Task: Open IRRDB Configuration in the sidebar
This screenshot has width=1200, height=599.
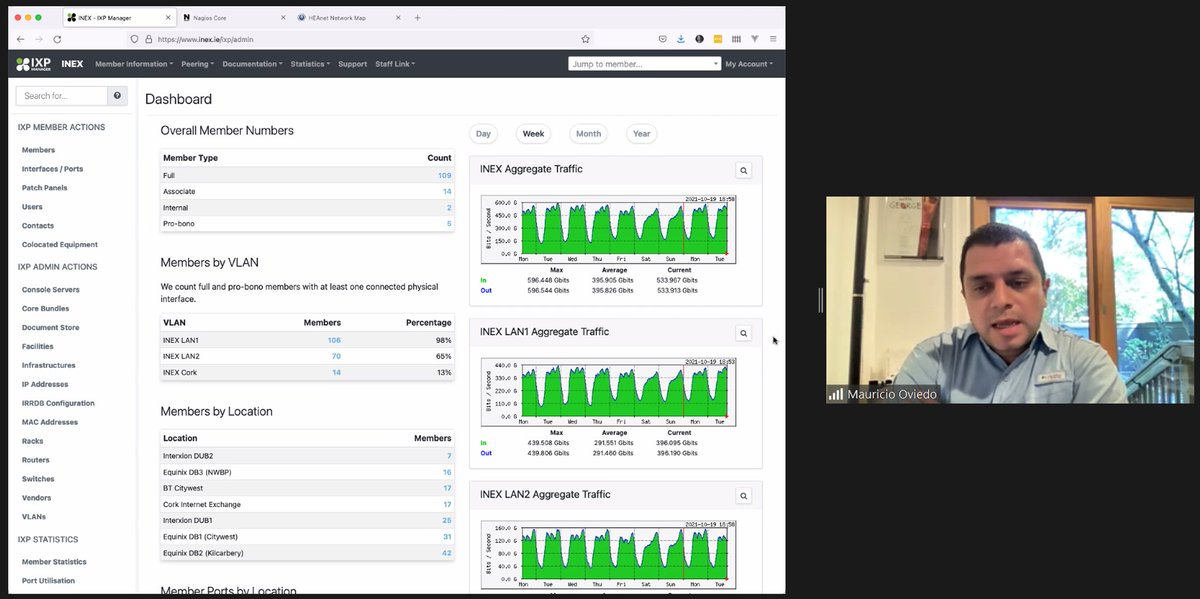Action: click(x=58, y=403)
